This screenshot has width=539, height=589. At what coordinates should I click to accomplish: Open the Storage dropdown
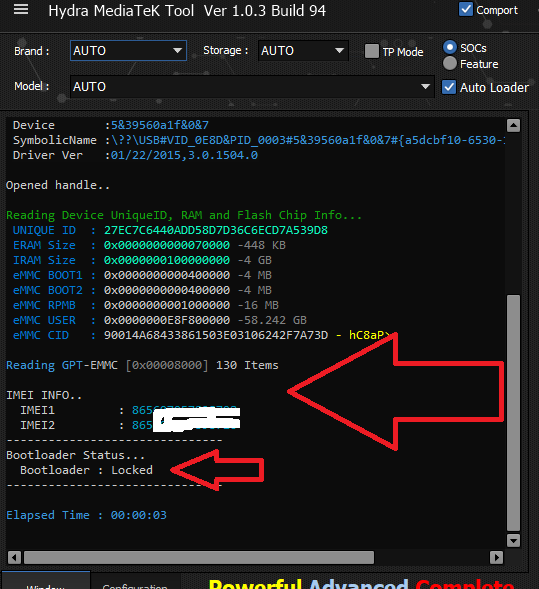click(x=303, y=50)
